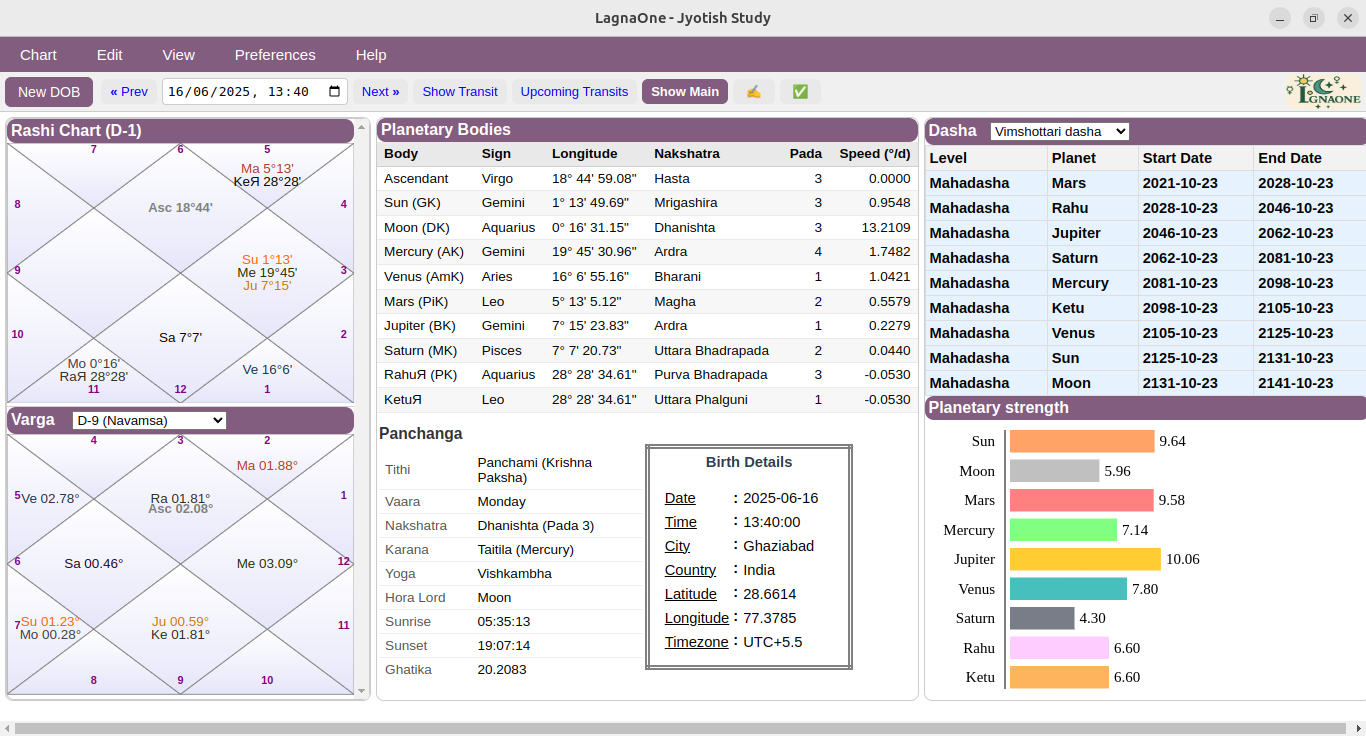The image size is (1366, 736).
Task: Click the pen signature emoji button
Action: 754,91
